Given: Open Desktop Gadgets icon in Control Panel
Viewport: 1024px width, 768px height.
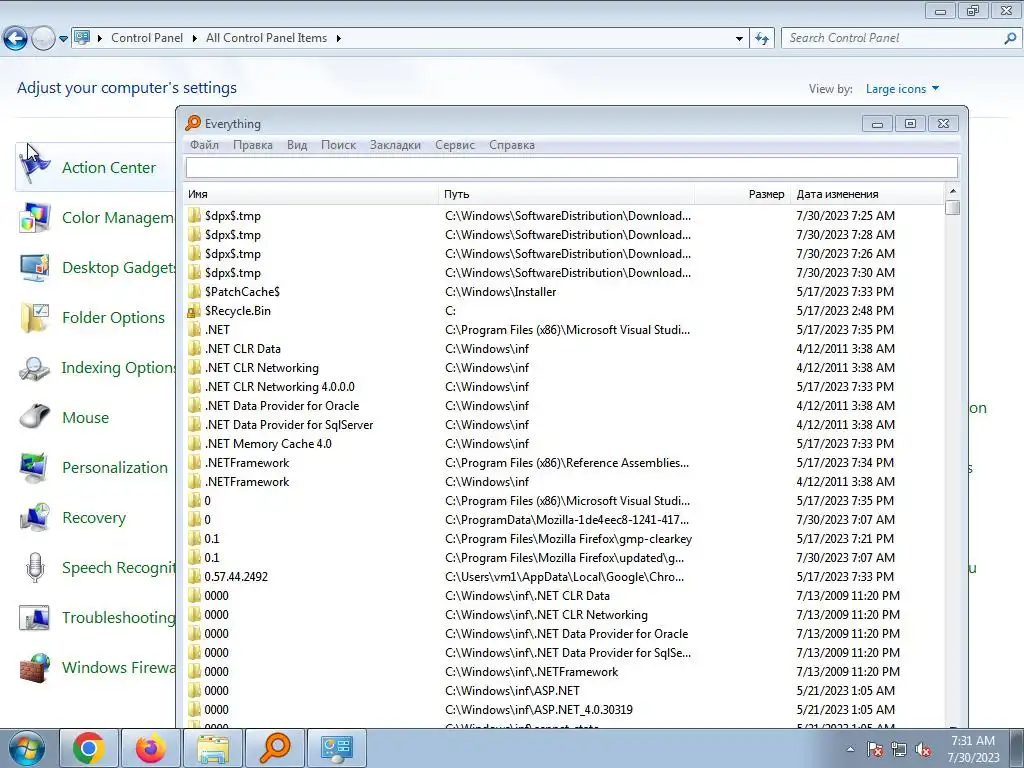Looking at the screenshot, I should [35, 268].
